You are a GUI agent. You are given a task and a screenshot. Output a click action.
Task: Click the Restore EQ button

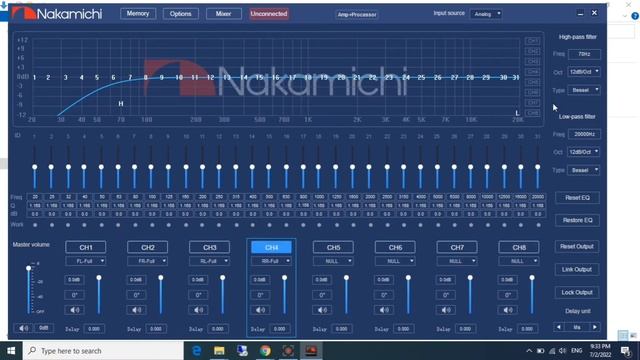pyautogui.click(x=577, y=220)
